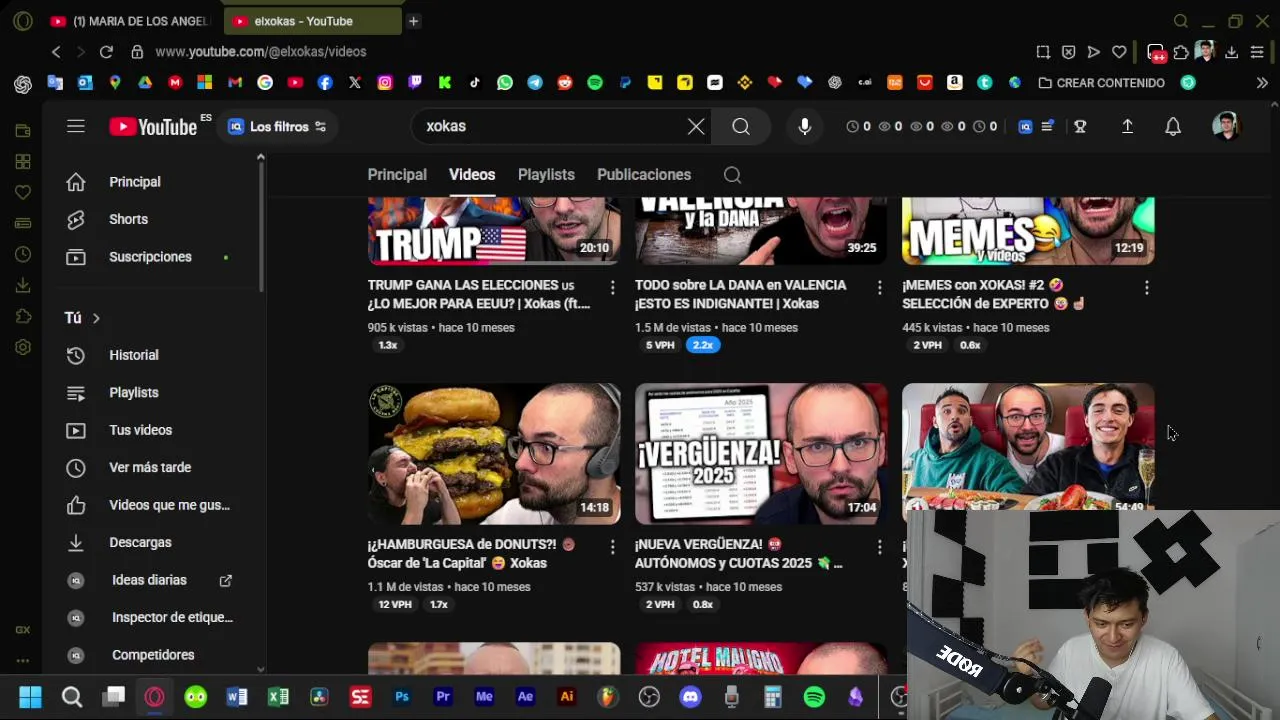The image size is (1280, 720).
Task: Open the CREAR CONTENIDO bookmarks folder
Action: (1101, 83)
